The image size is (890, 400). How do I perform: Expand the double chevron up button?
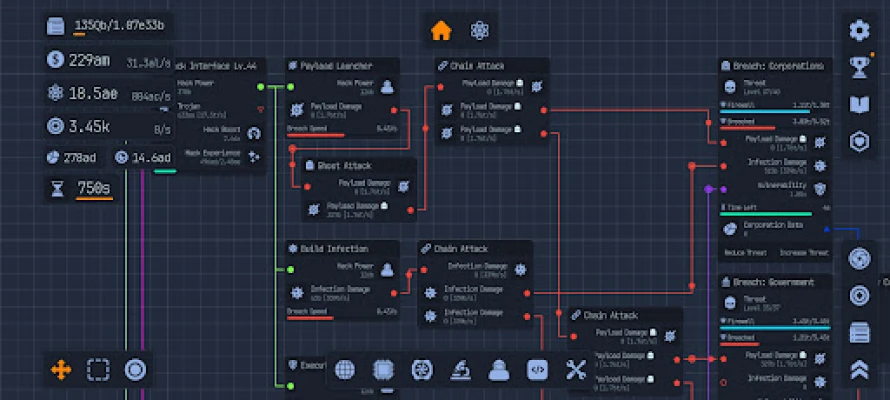859,370
